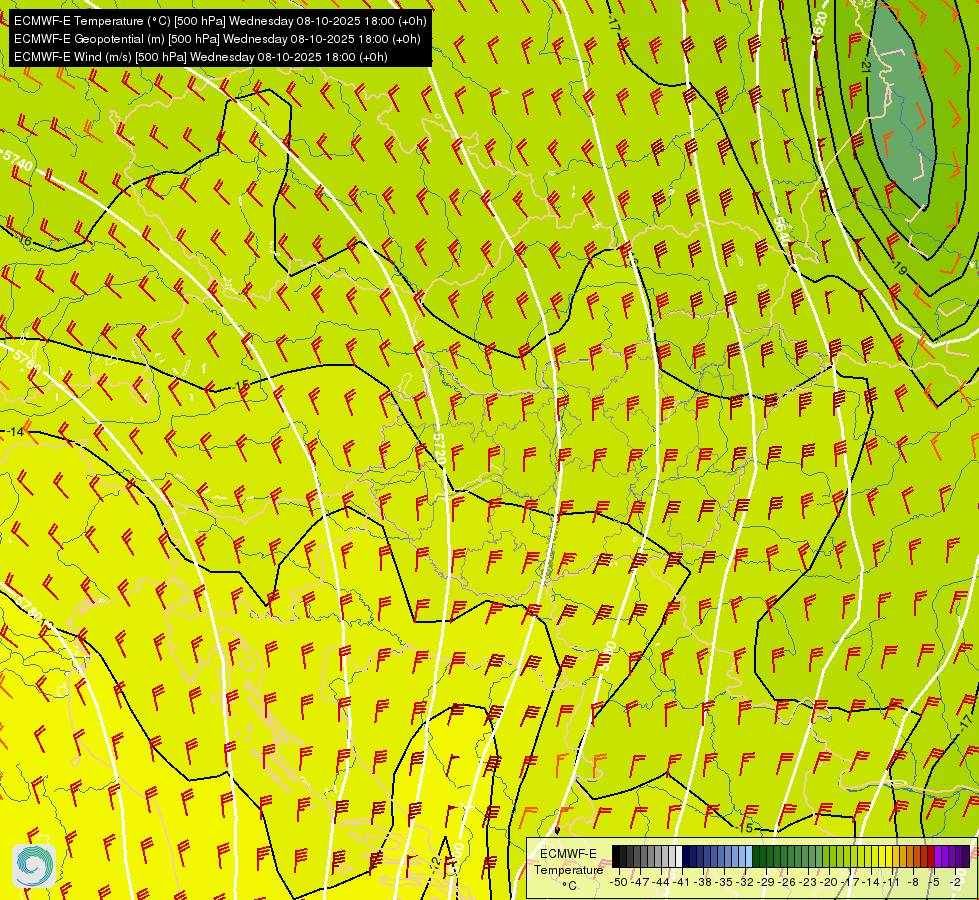Click the -38 legend tick label
979x900 pixels.
pos(703,882)
